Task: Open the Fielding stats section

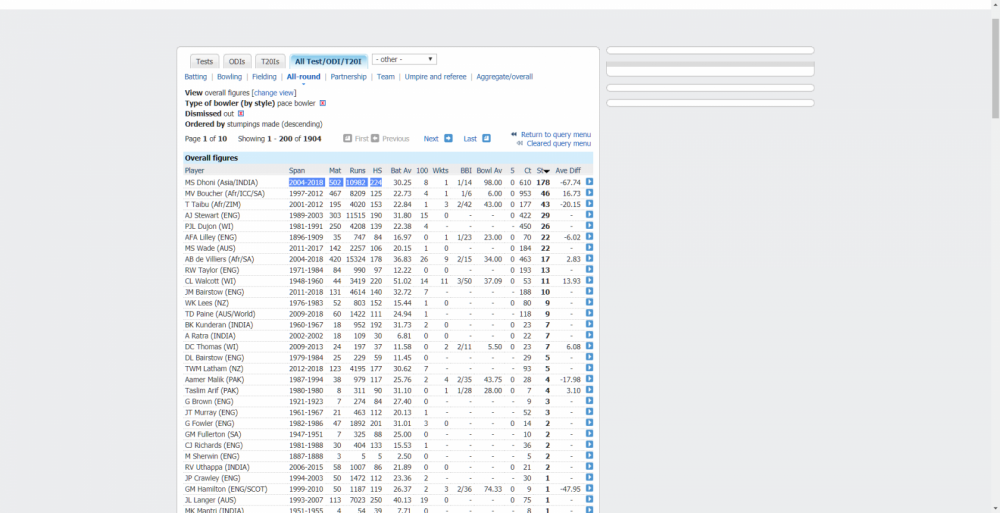Action: [x=265, y=77]
